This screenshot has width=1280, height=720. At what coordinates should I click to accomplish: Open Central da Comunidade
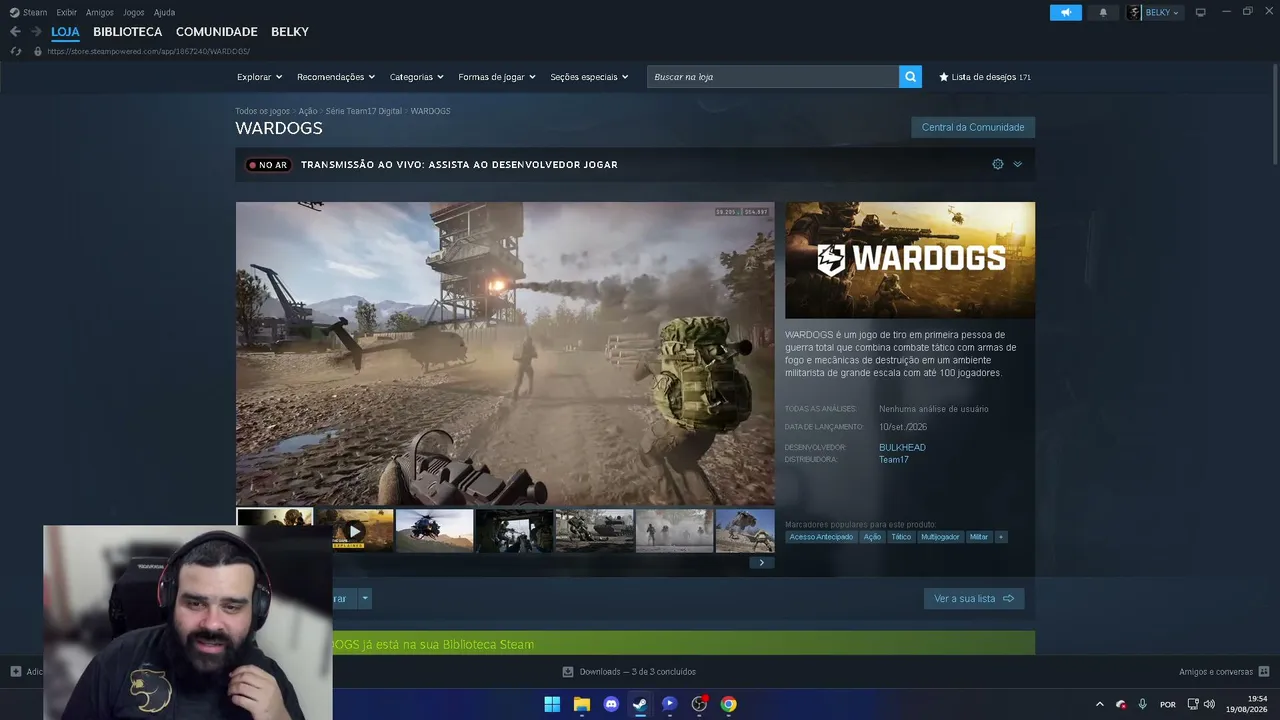(973, 127)
